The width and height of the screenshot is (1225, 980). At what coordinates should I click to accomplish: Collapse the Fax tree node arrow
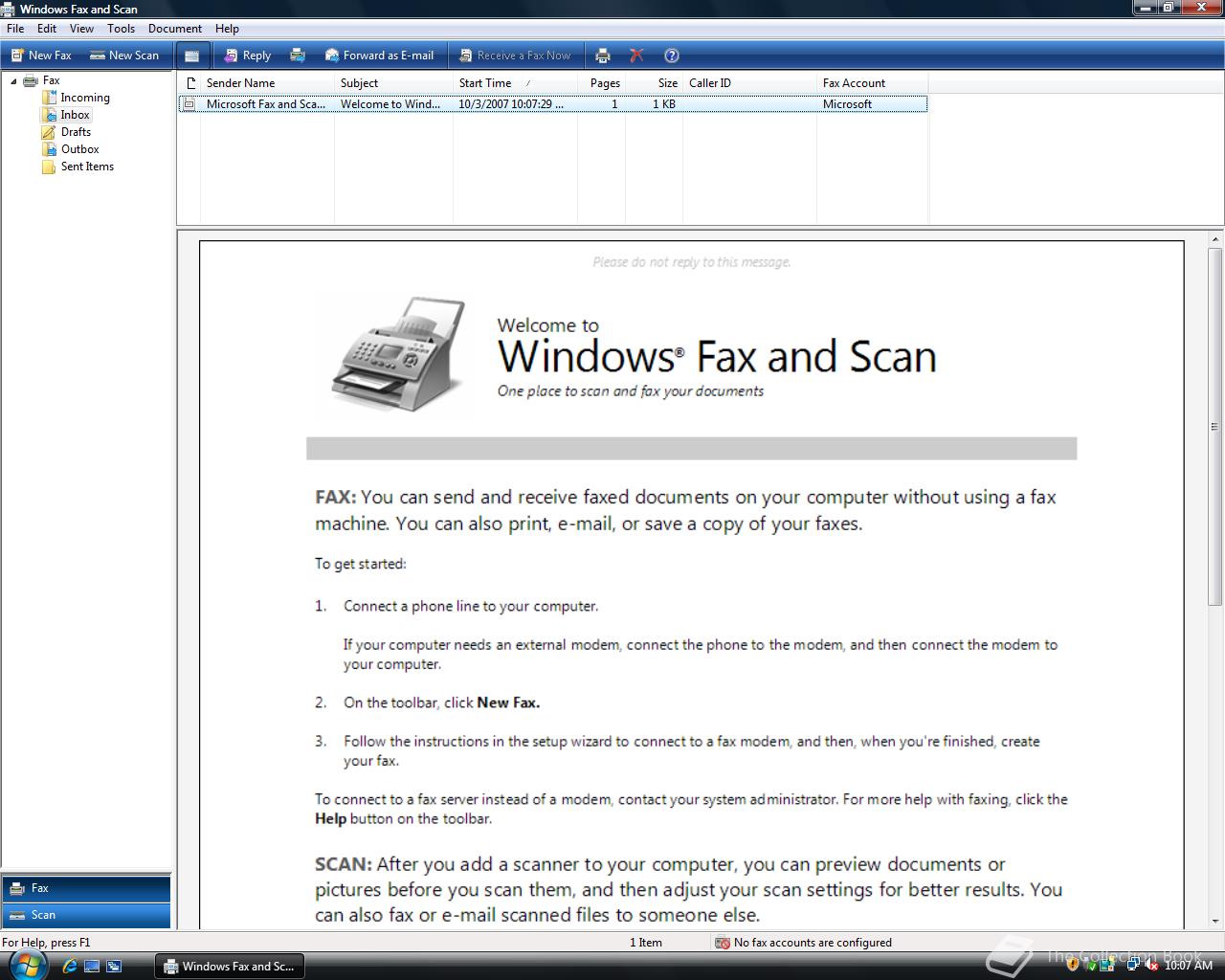[13, 81]
